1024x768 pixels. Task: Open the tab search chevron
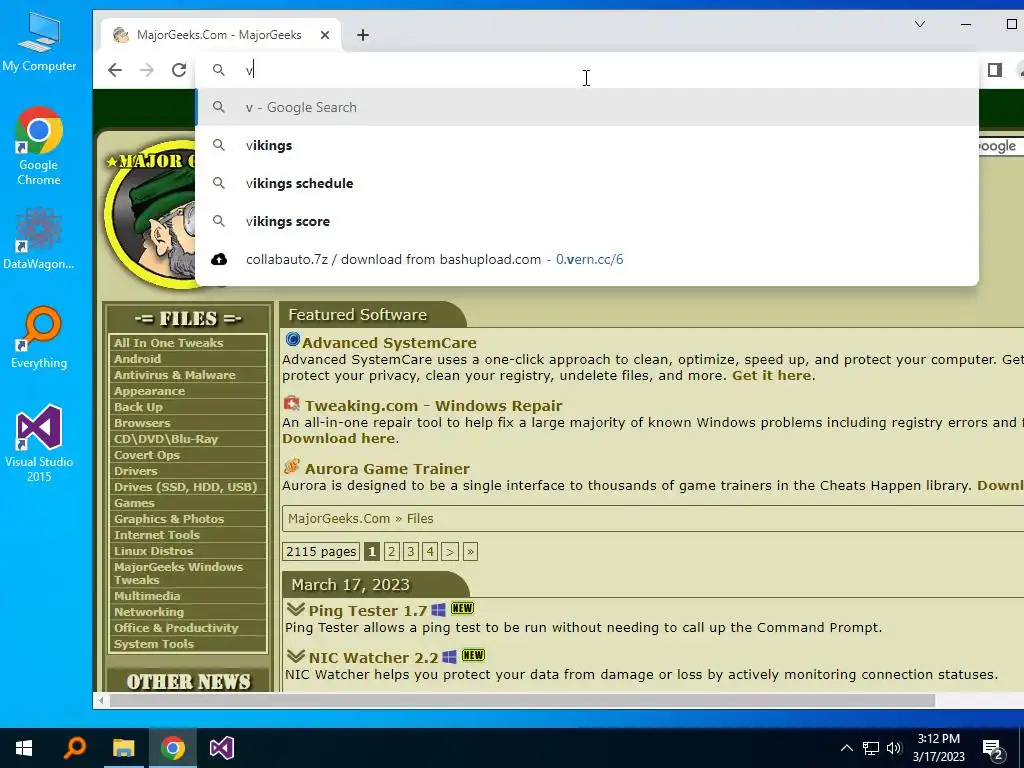pos(920,24)
